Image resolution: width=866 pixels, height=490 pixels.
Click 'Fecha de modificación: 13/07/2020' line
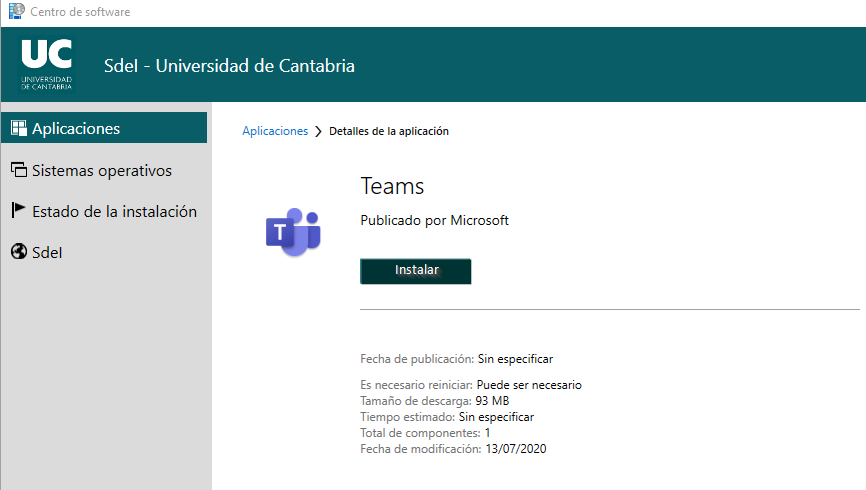point(453,449)
